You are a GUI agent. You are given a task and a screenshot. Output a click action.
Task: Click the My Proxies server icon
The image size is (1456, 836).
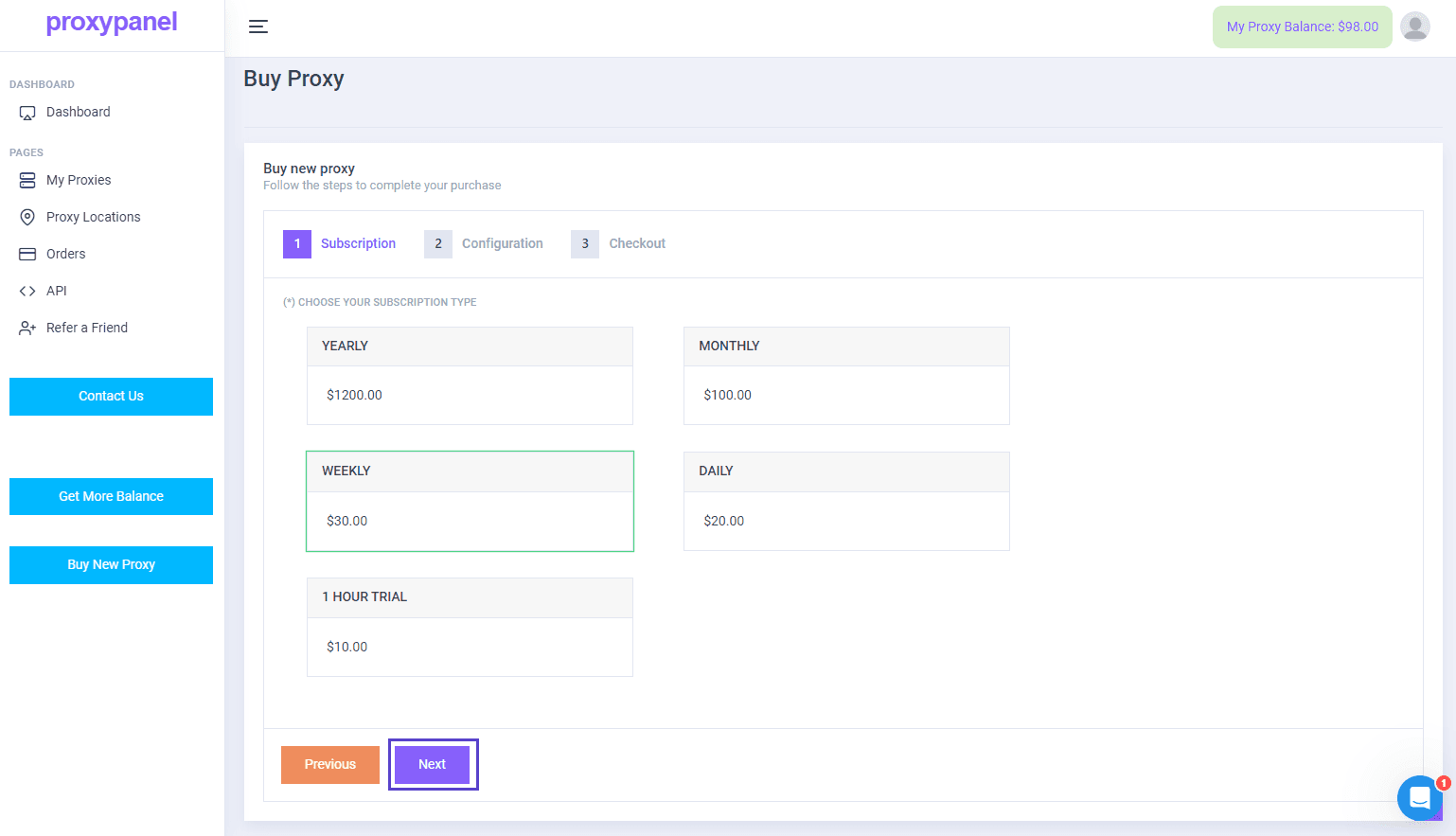point(27,180)
